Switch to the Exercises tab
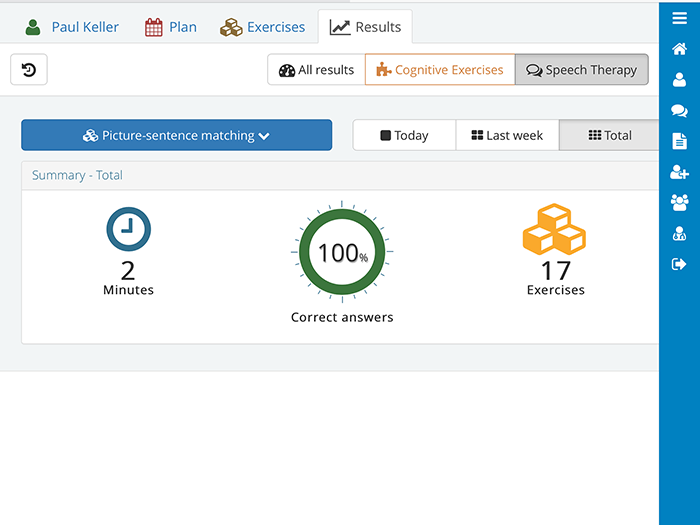 (262, 27)
